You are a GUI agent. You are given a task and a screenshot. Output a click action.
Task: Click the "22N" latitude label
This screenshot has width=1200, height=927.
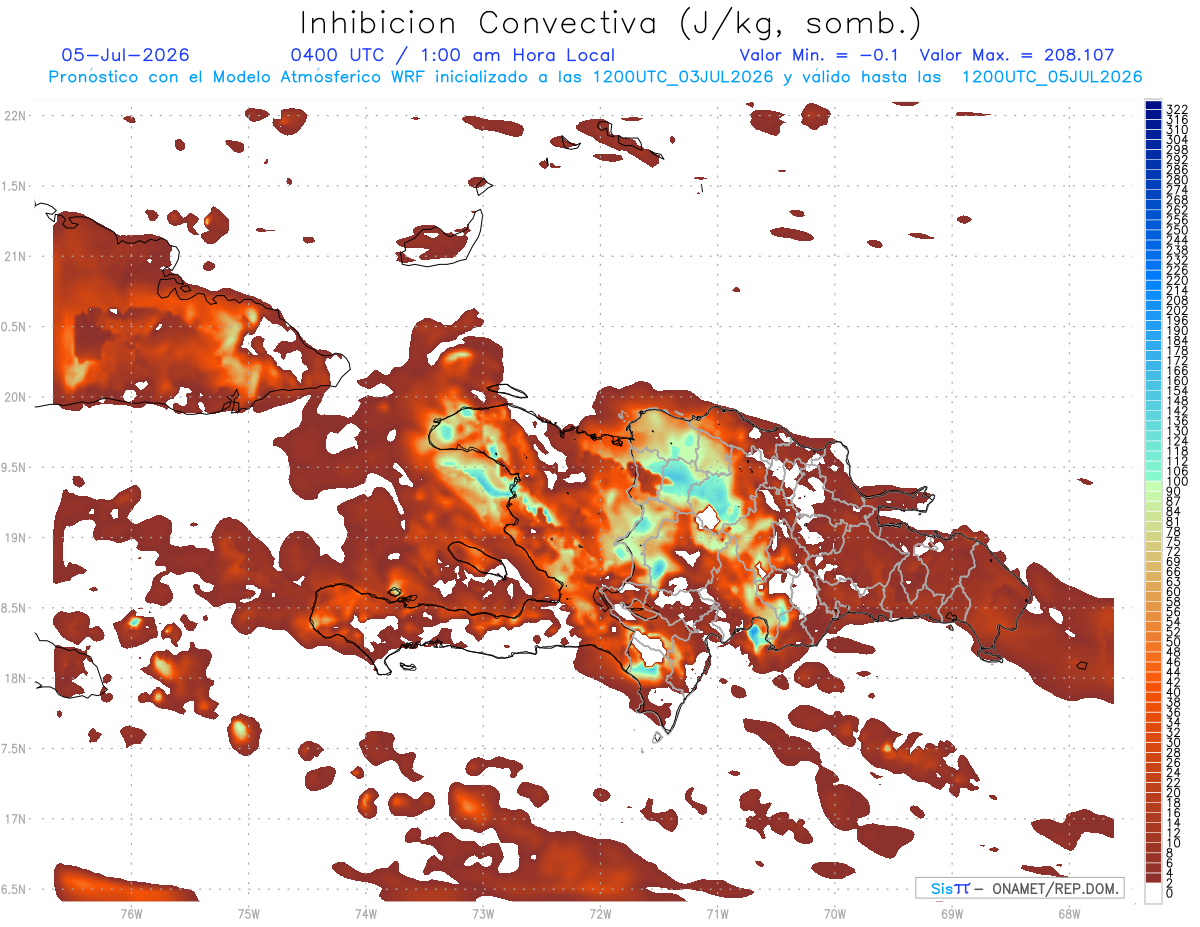16,115
